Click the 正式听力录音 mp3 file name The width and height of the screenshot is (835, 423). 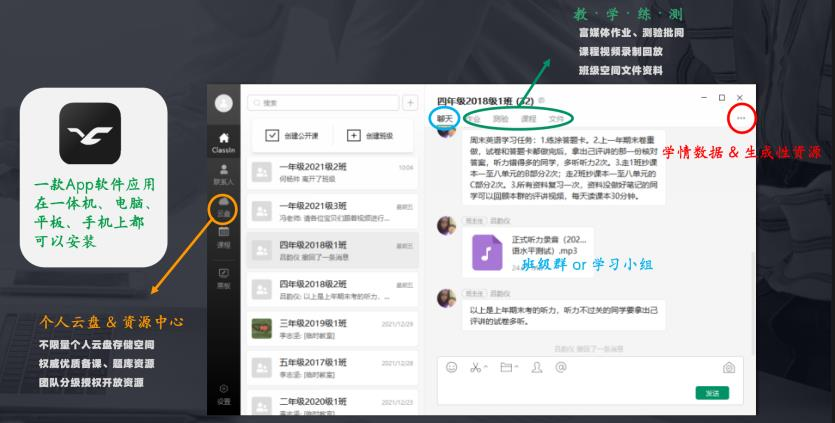tap(549, 245)
